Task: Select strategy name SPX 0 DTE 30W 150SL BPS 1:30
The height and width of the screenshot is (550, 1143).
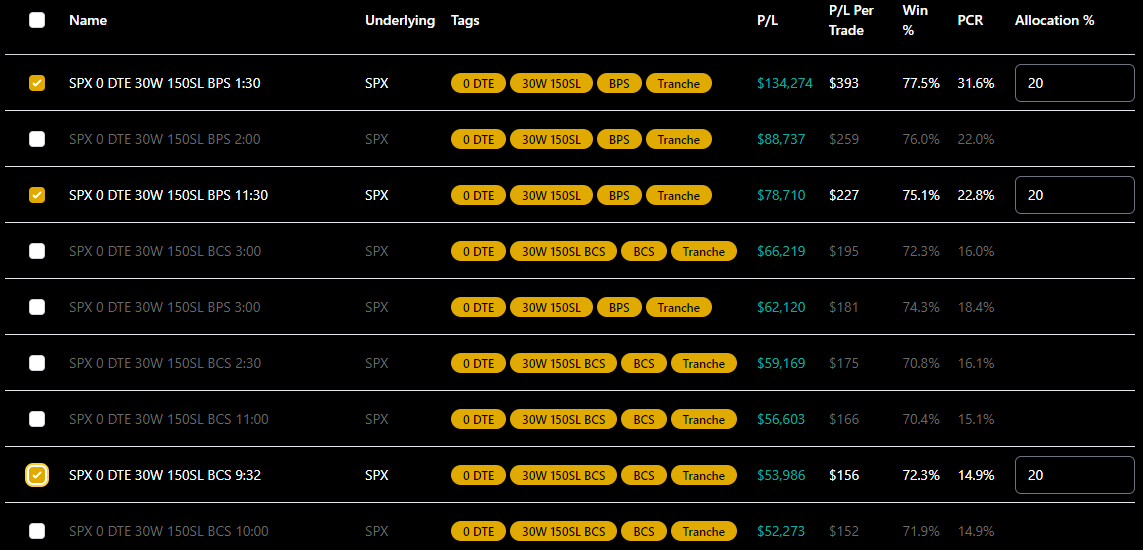Action: point(165,83)
